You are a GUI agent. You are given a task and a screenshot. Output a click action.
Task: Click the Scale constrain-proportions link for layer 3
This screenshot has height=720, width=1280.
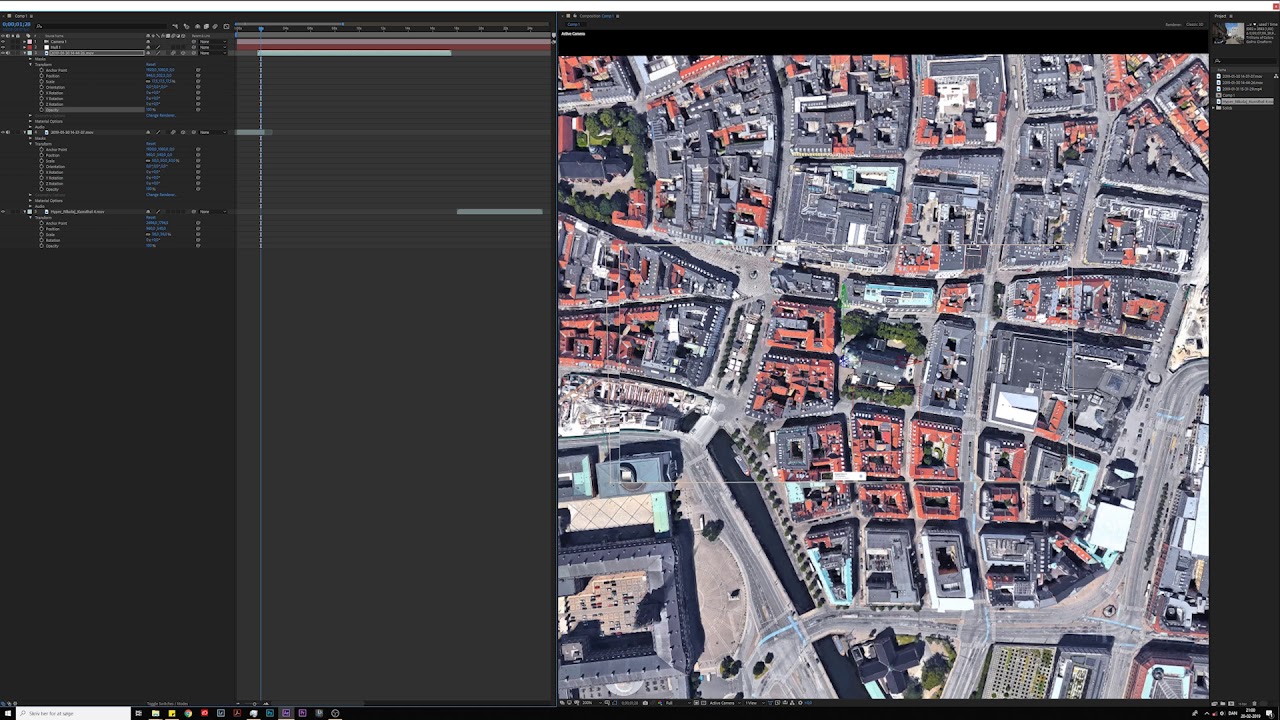pyautogui.click(x=148, y=82)
